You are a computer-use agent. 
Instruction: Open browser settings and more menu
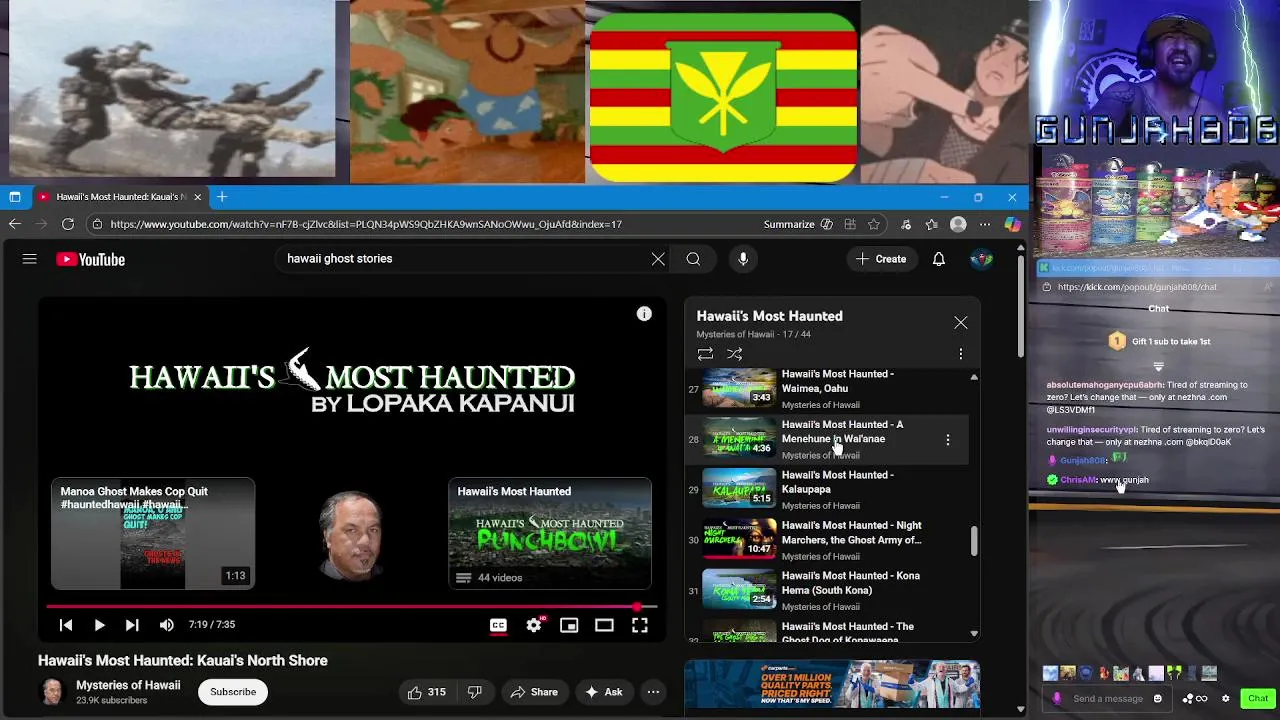(x=985, y=224)
